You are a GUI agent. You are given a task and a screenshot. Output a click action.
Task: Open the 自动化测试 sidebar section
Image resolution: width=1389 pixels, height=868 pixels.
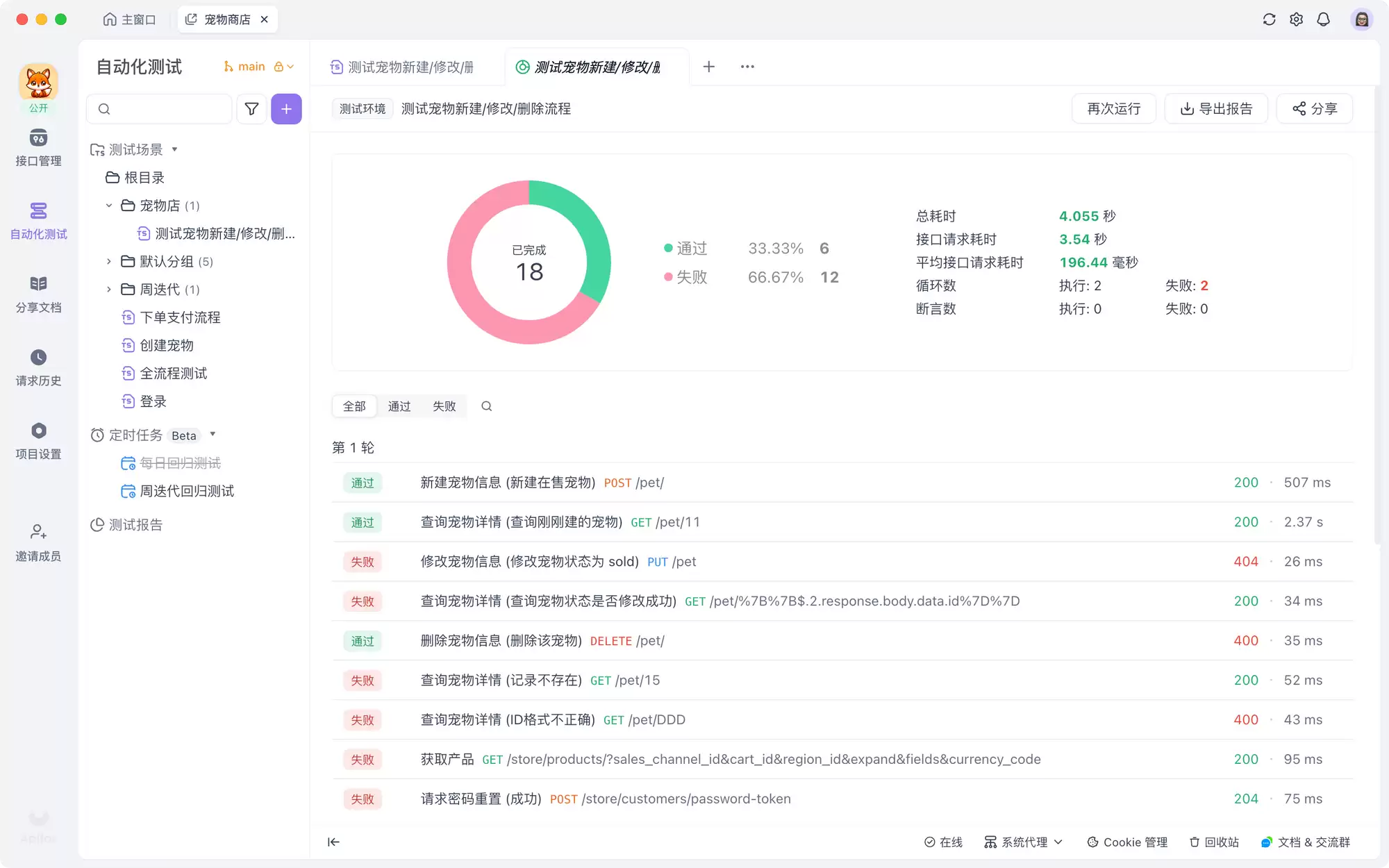coord(38,221)
